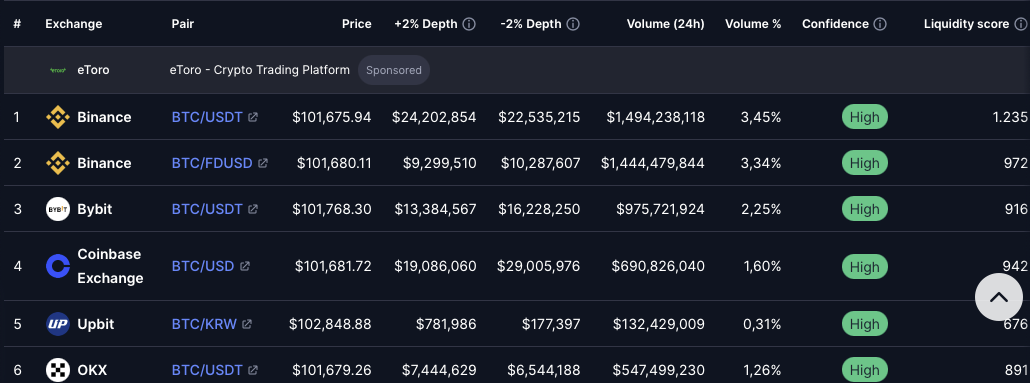Image resolution: width=1030 pixels, height=383 pixels.
Task: Open Binance BTC/FDUSD external link icon
Action: click(263, 163)
